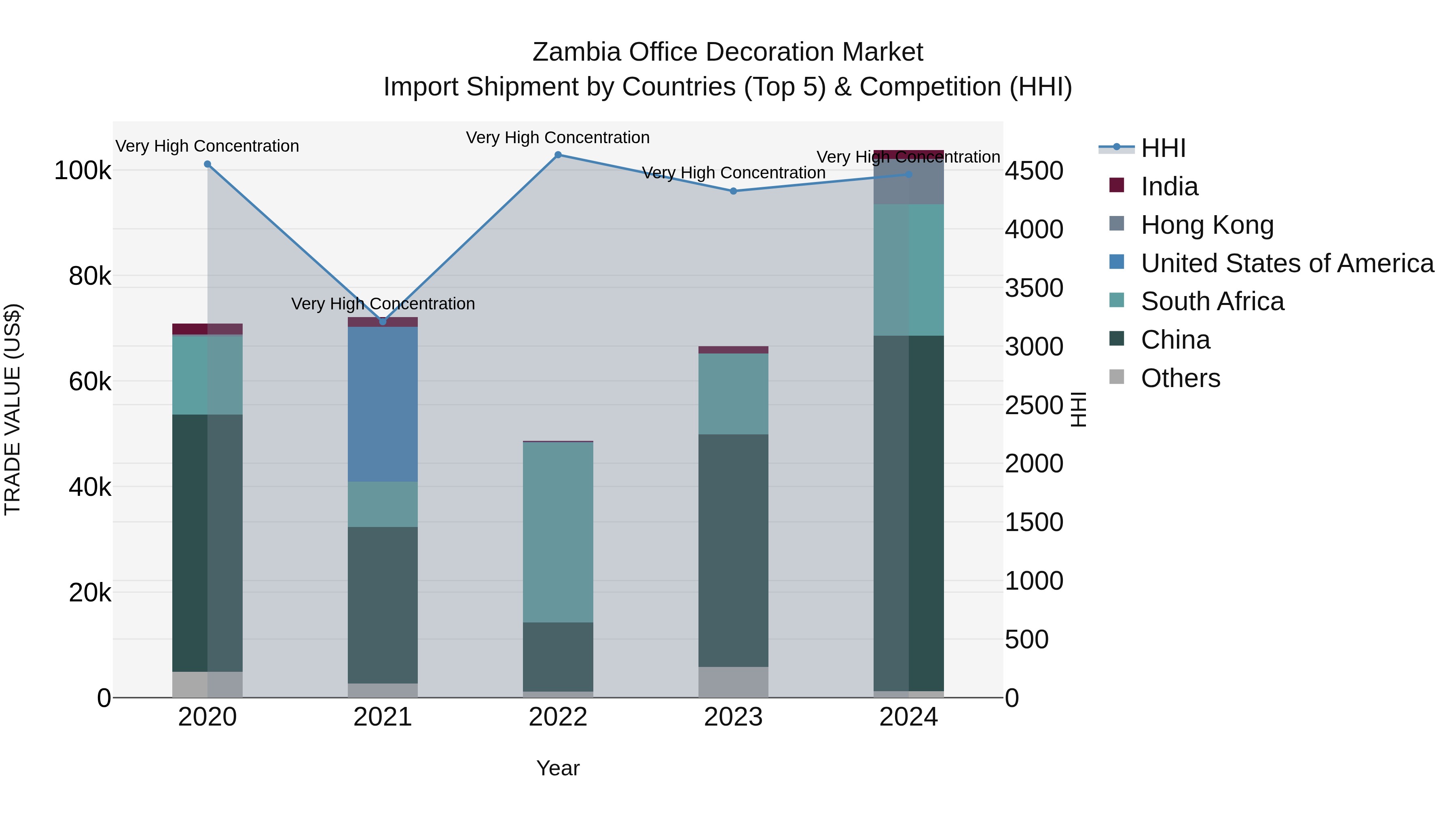Click the India segment atop the 2023 bar
This screenshot has height=819, width=1456.
point(733,350)
